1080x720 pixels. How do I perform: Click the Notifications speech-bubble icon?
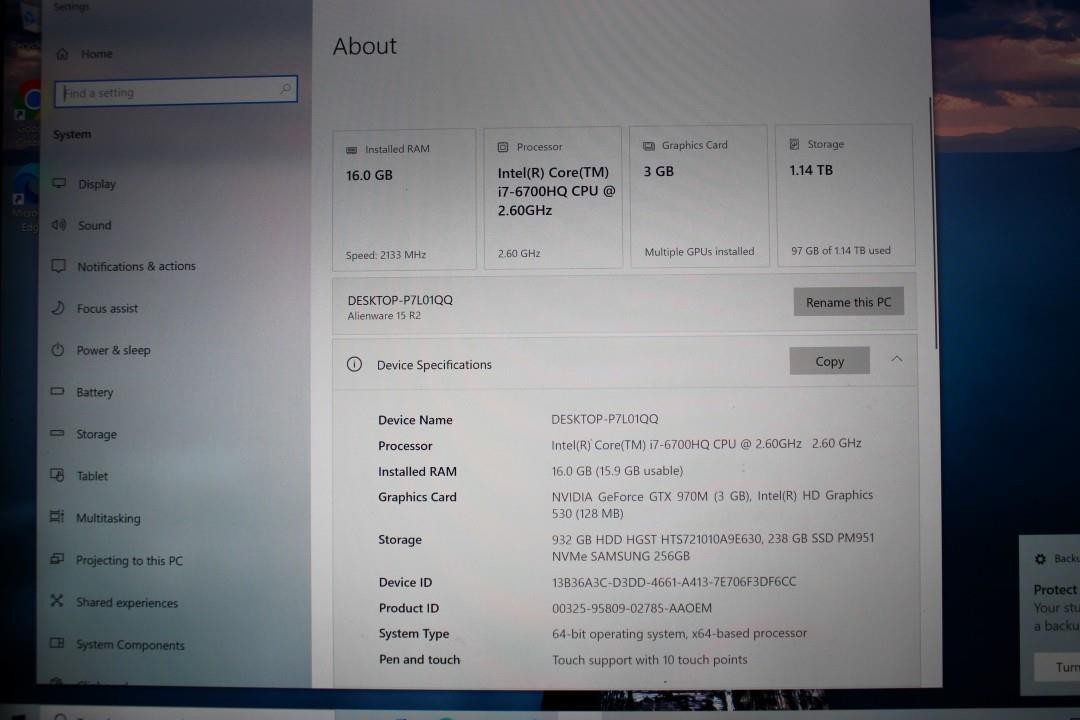click(x=59, y=266)
